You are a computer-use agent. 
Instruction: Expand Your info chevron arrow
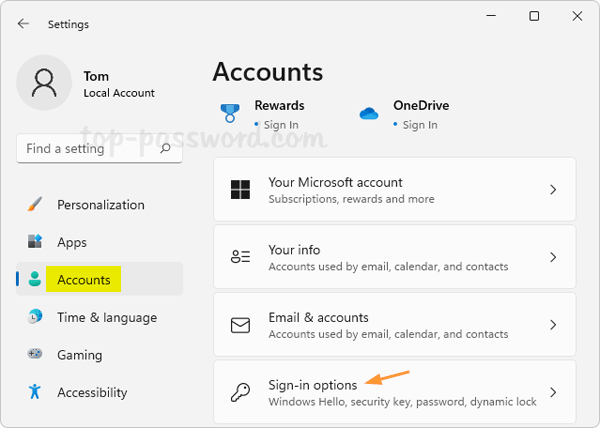pos(553,258)
